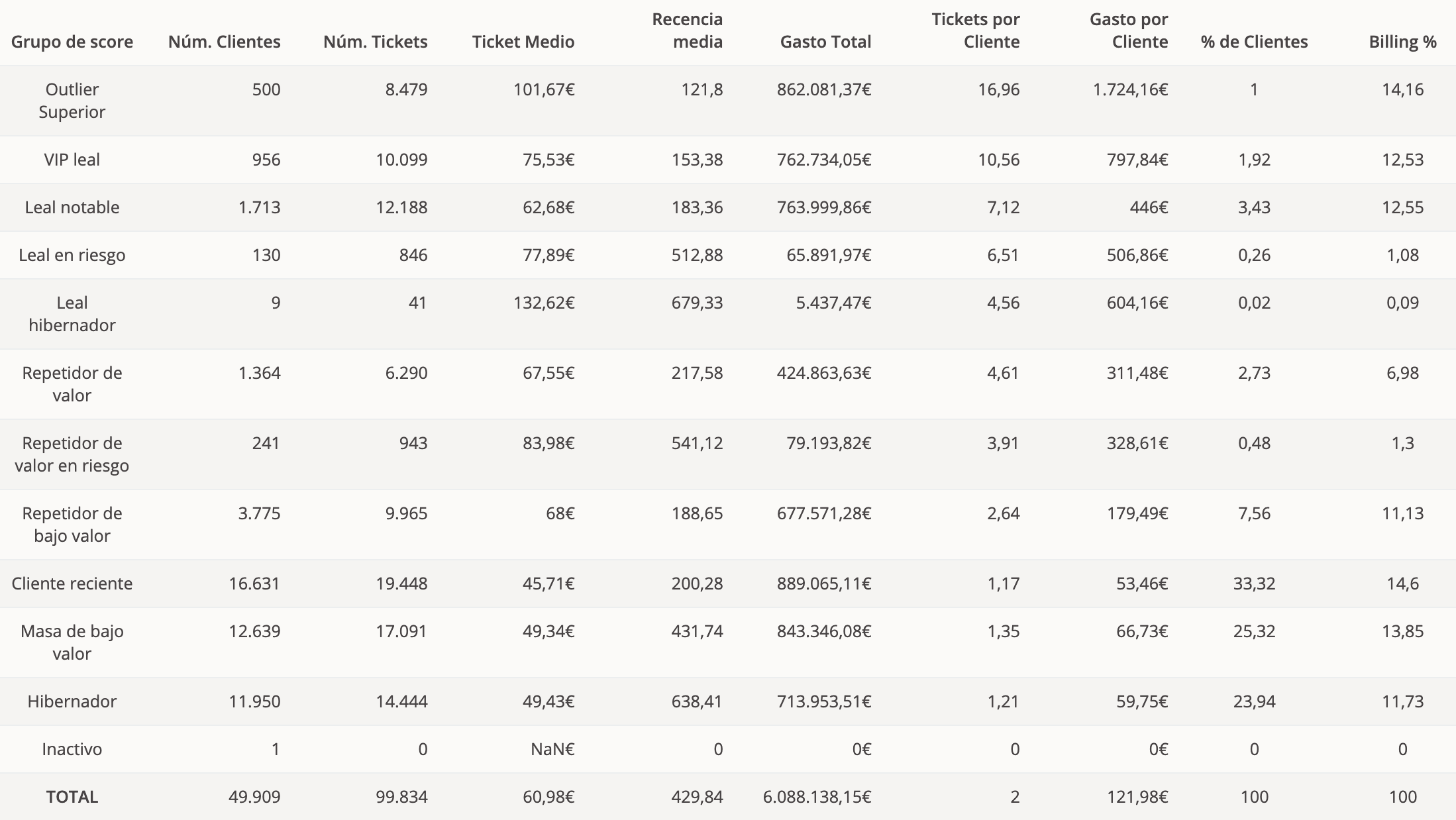Select the Leal notable row label
Image resolution: width=1456 pixels, height=820 pixels.
tap(72, 207)
